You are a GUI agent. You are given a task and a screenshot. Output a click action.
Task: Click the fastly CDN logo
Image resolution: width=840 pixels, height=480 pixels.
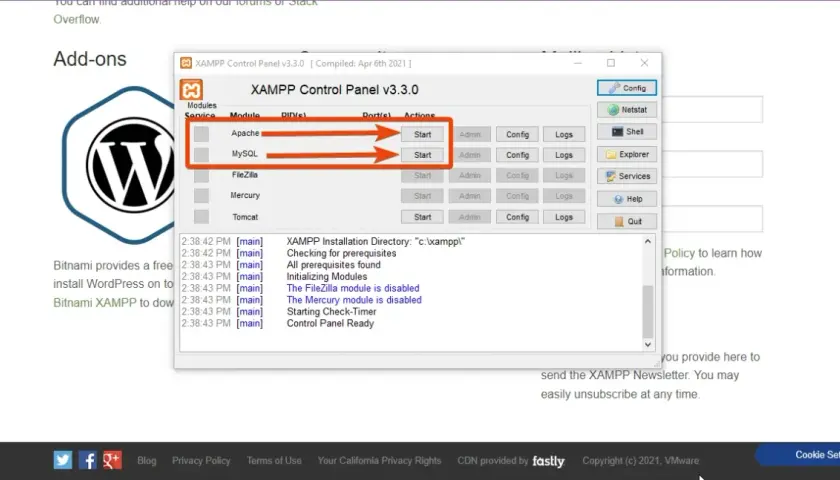point(548,461)
